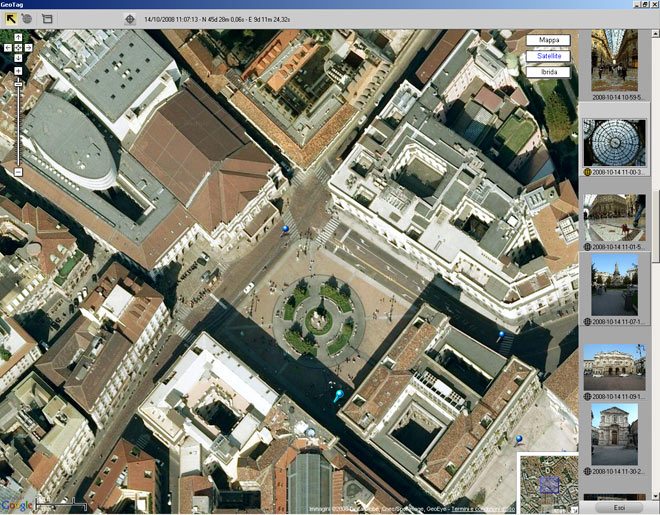Pan the map up with arrow button
The width and height of the screenshot is (660, 515).
[x=18, y=37]
